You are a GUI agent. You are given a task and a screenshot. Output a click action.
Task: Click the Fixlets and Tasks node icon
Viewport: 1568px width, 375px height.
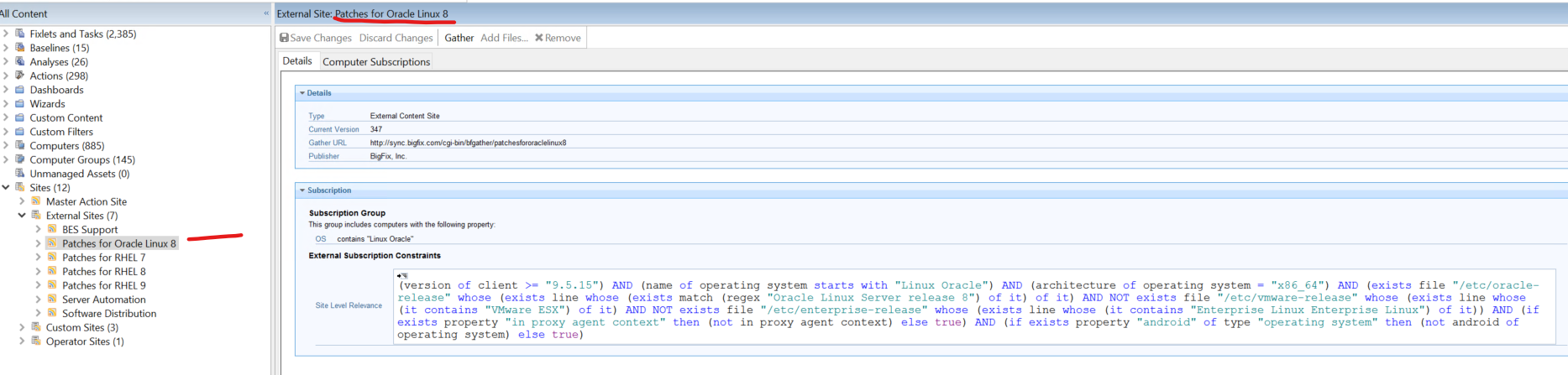[x=20, y=34]
